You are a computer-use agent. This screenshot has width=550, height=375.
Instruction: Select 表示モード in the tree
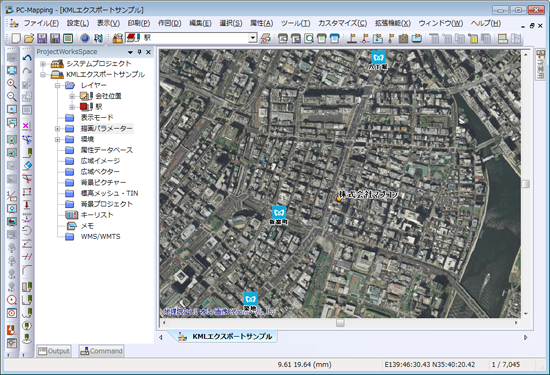click(97, 118)
